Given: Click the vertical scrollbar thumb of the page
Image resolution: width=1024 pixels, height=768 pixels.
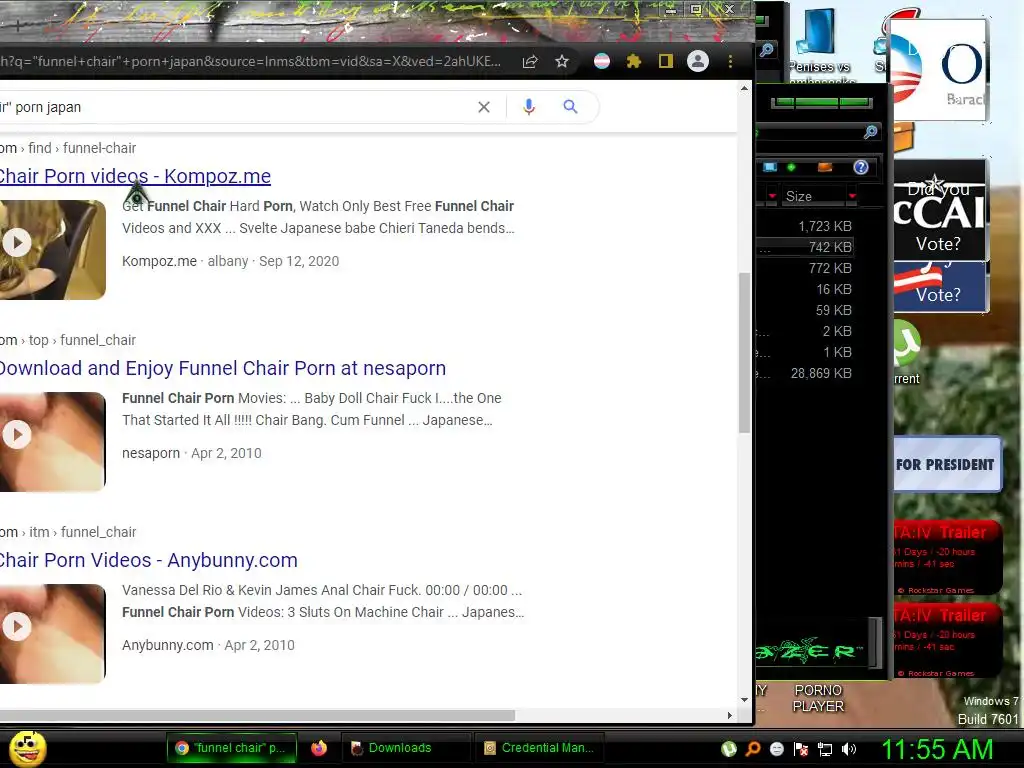Looking at the screenshot, I should tap(744, 353).
